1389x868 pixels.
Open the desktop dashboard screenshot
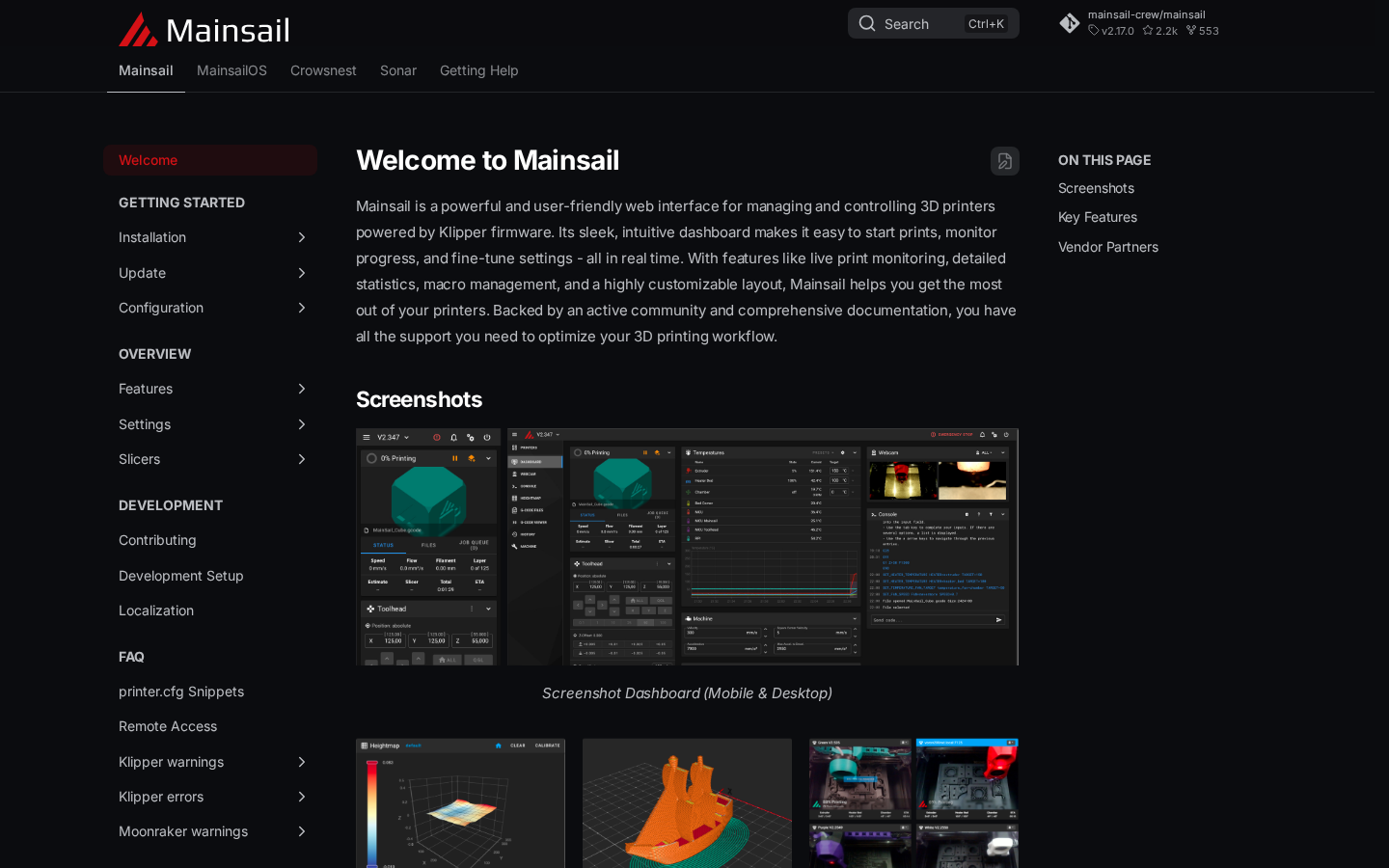pos(763,547)
